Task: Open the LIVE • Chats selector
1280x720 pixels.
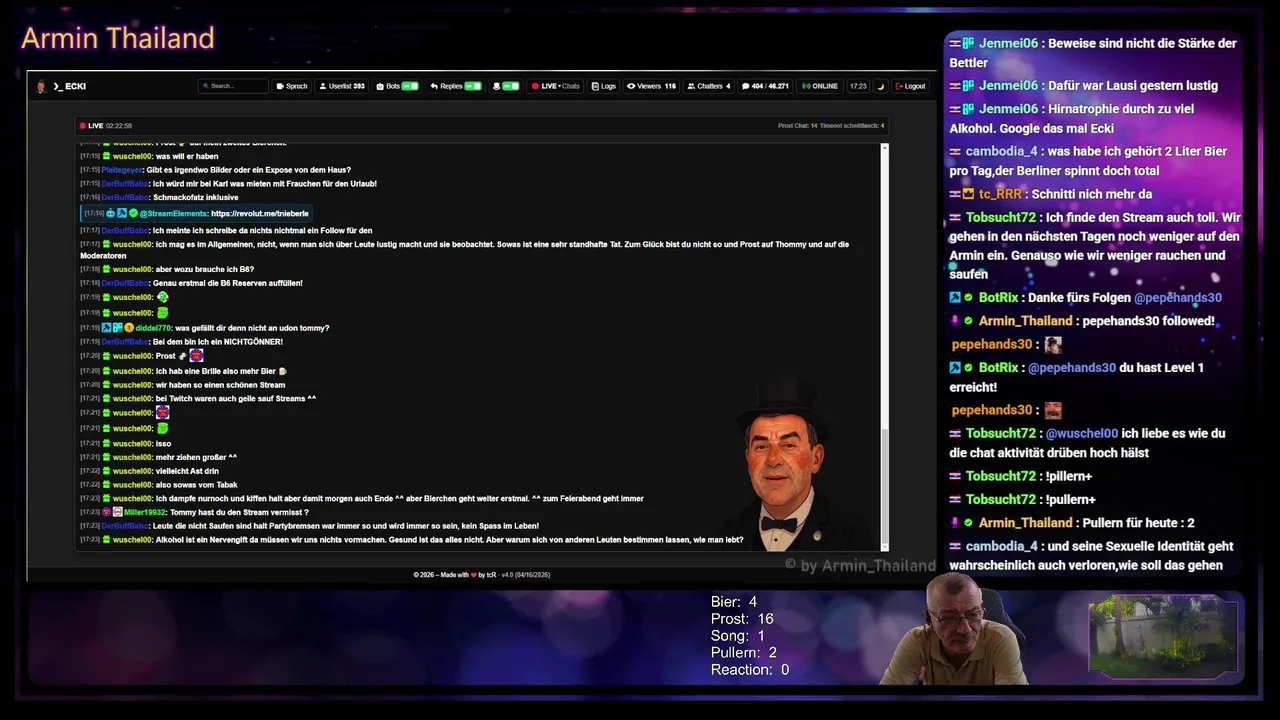Action: (x=556, y=86)
